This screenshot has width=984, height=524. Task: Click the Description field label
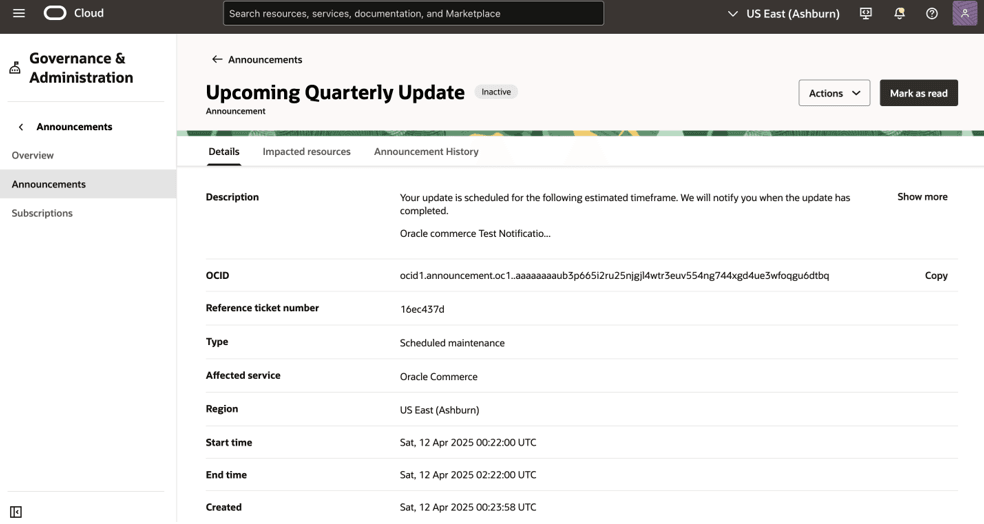[232, 197]
